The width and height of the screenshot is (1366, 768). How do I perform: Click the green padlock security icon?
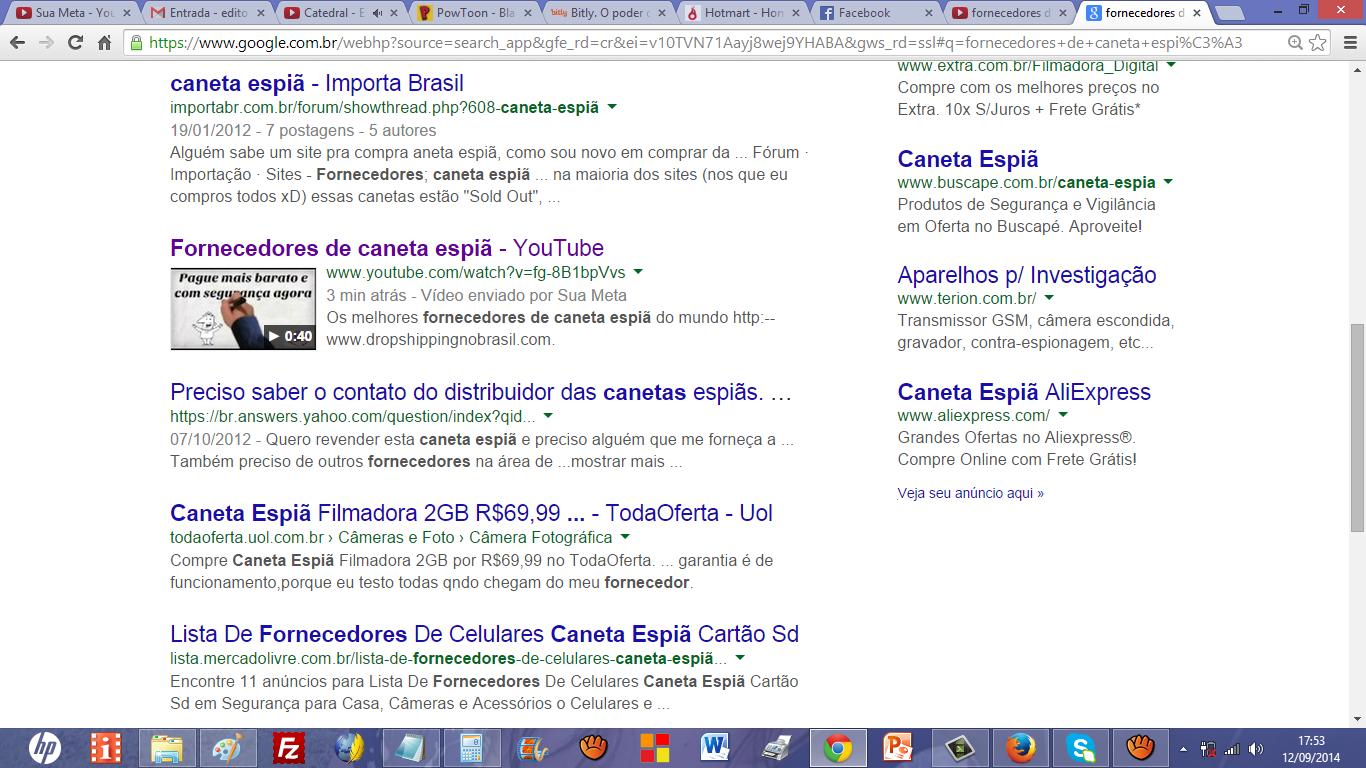pos(136,43)
